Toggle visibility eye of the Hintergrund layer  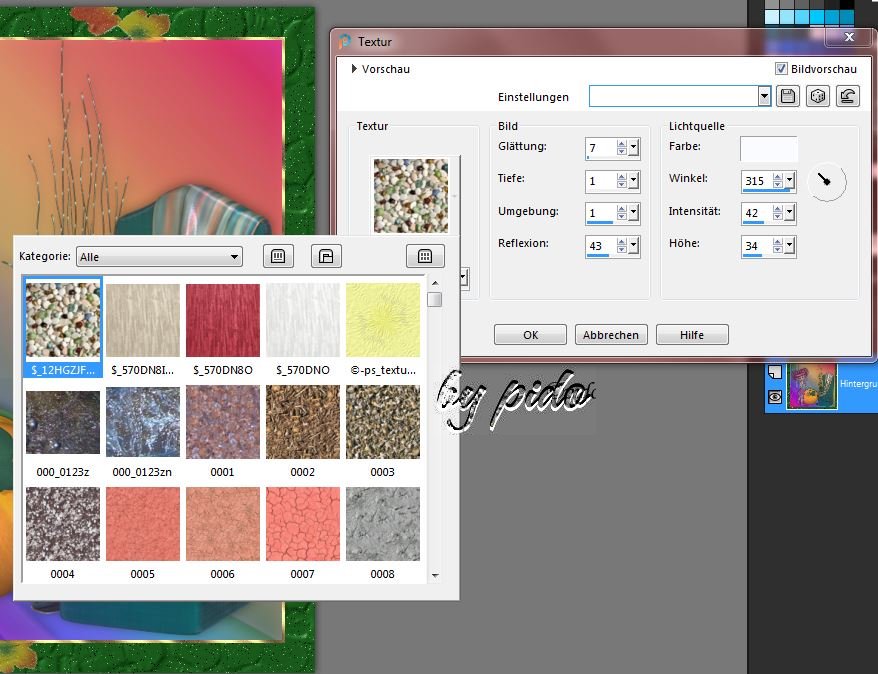coord(774,397)
